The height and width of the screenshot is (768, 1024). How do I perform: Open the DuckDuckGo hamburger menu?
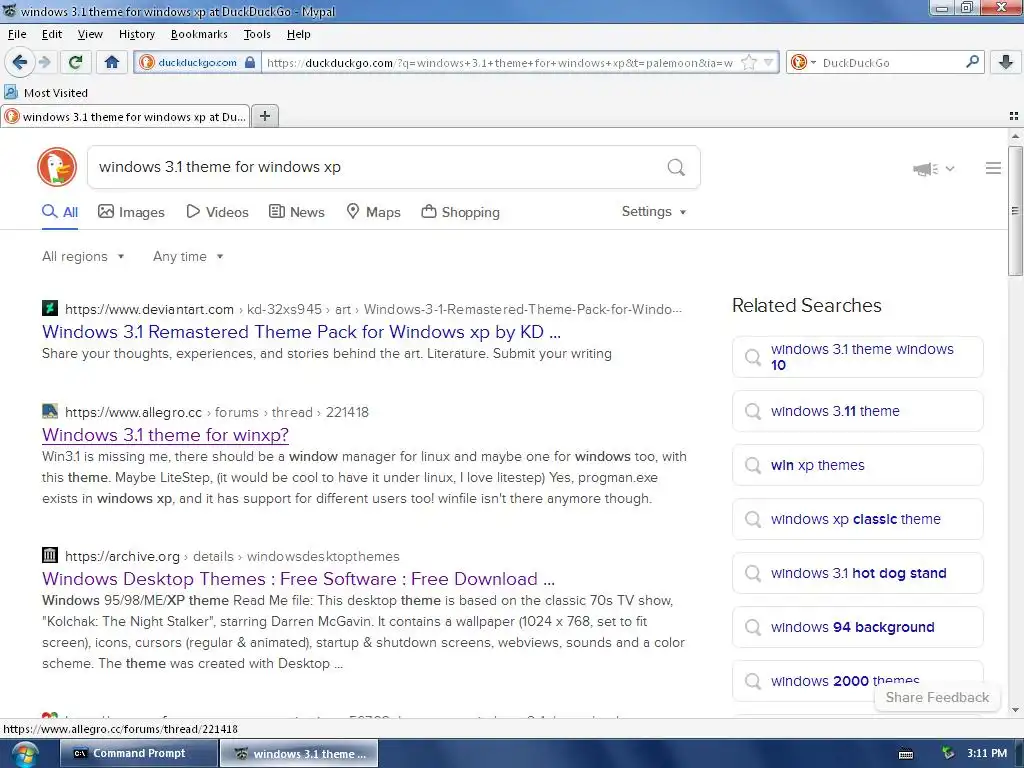pos(993,168)
